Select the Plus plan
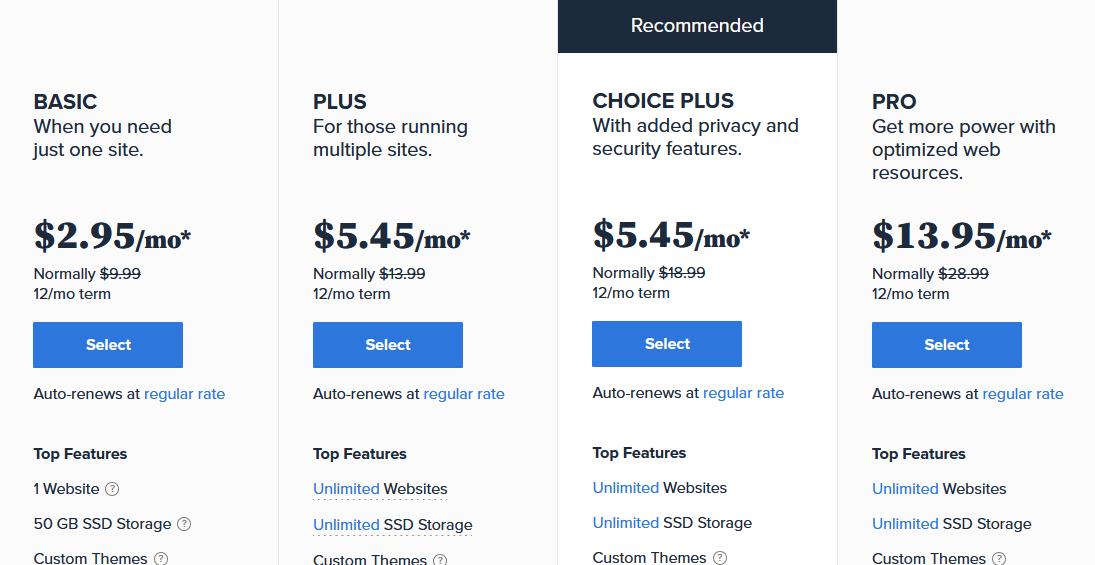Viewport: 1095px width, 565px height. point(388,345)
